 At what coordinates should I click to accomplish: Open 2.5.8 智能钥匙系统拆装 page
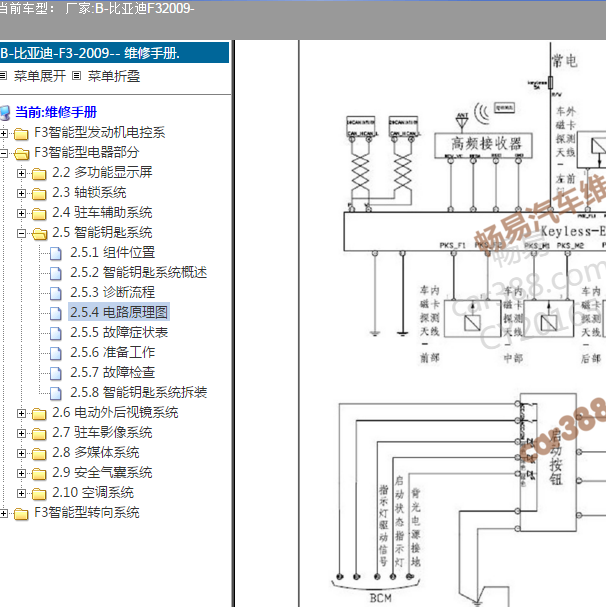coord(139,393)
